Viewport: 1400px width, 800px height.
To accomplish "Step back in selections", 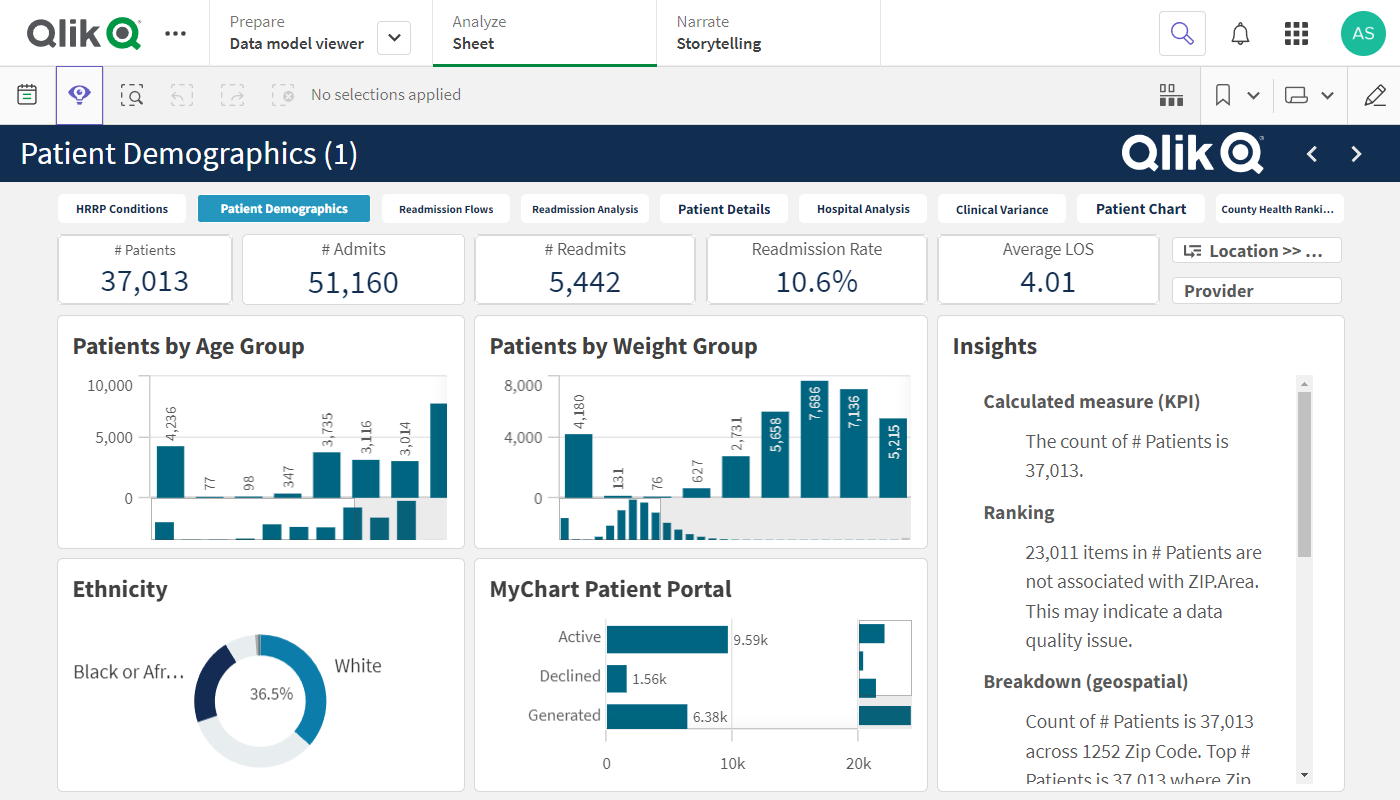I will (181, 95).
